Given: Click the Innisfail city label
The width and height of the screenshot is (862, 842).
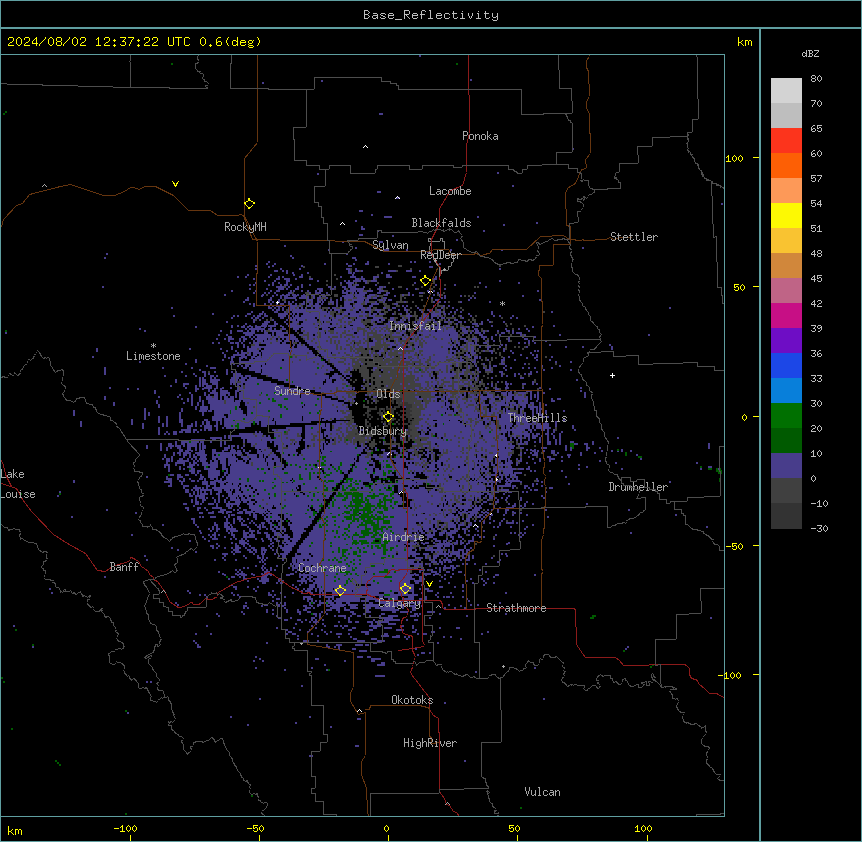Looking at the screenshot, I should click(415, 326).
